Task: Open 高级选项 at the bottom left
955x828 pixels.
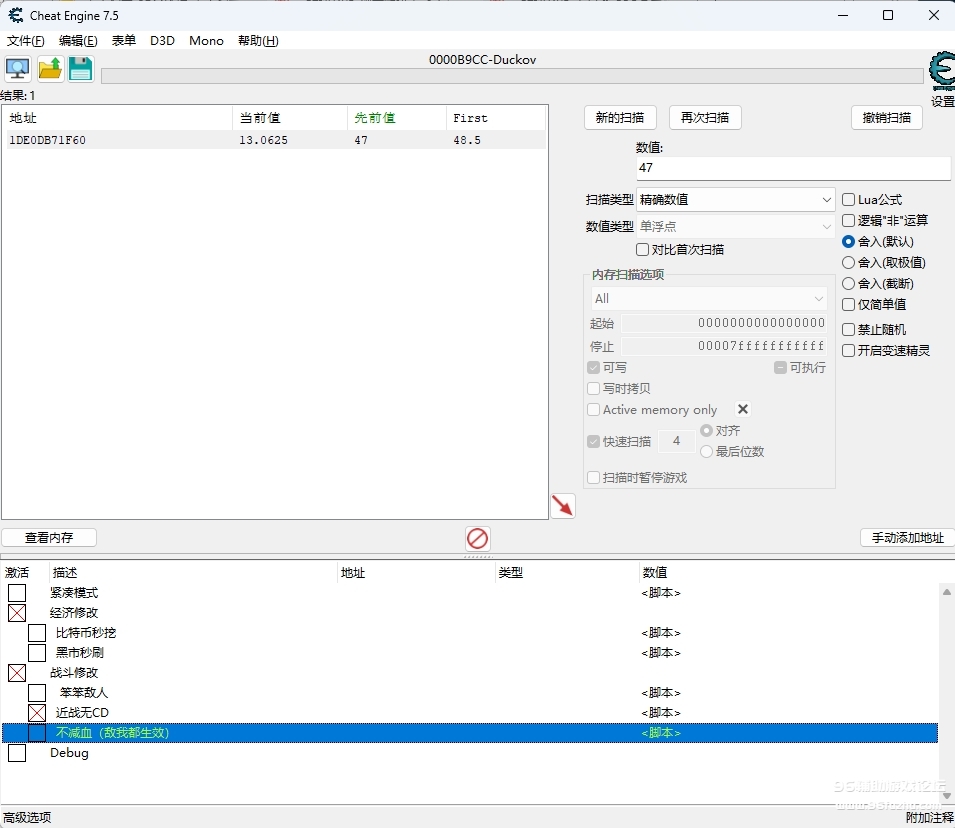Action: 27,817
